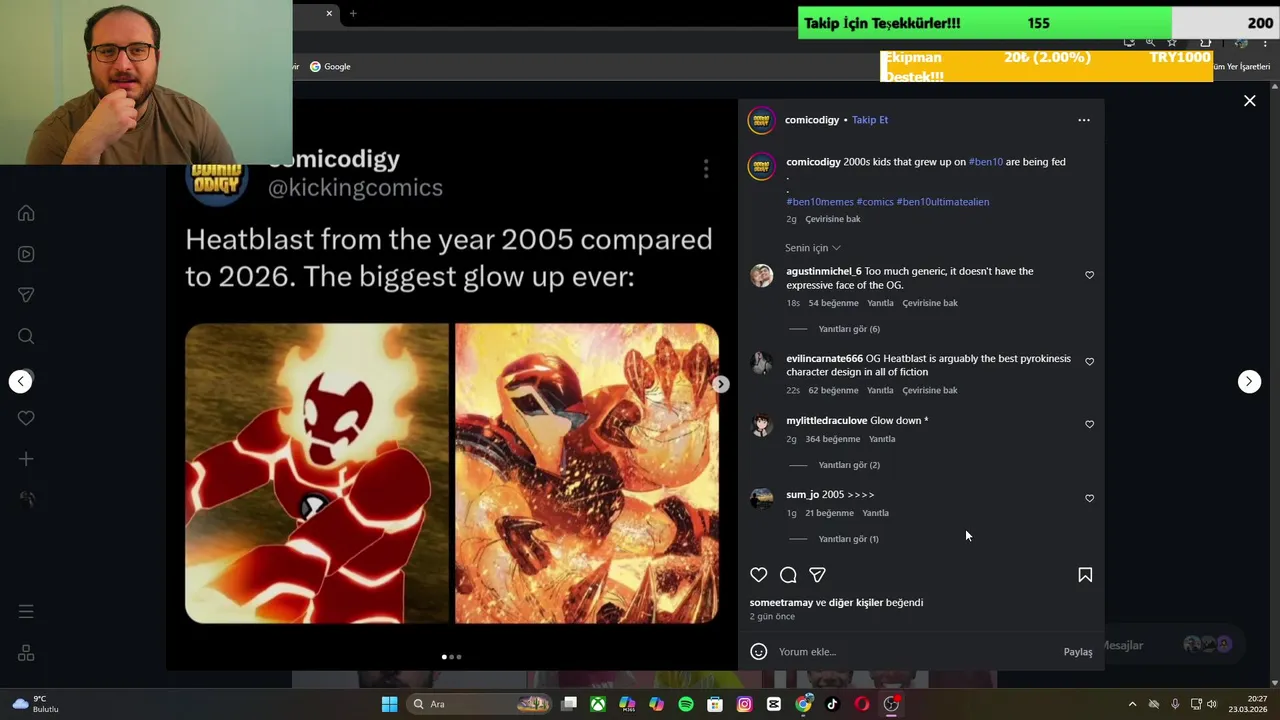The image size is (1280, 720).
Task: Go to the previous post with left arrow
Action: 20,381
